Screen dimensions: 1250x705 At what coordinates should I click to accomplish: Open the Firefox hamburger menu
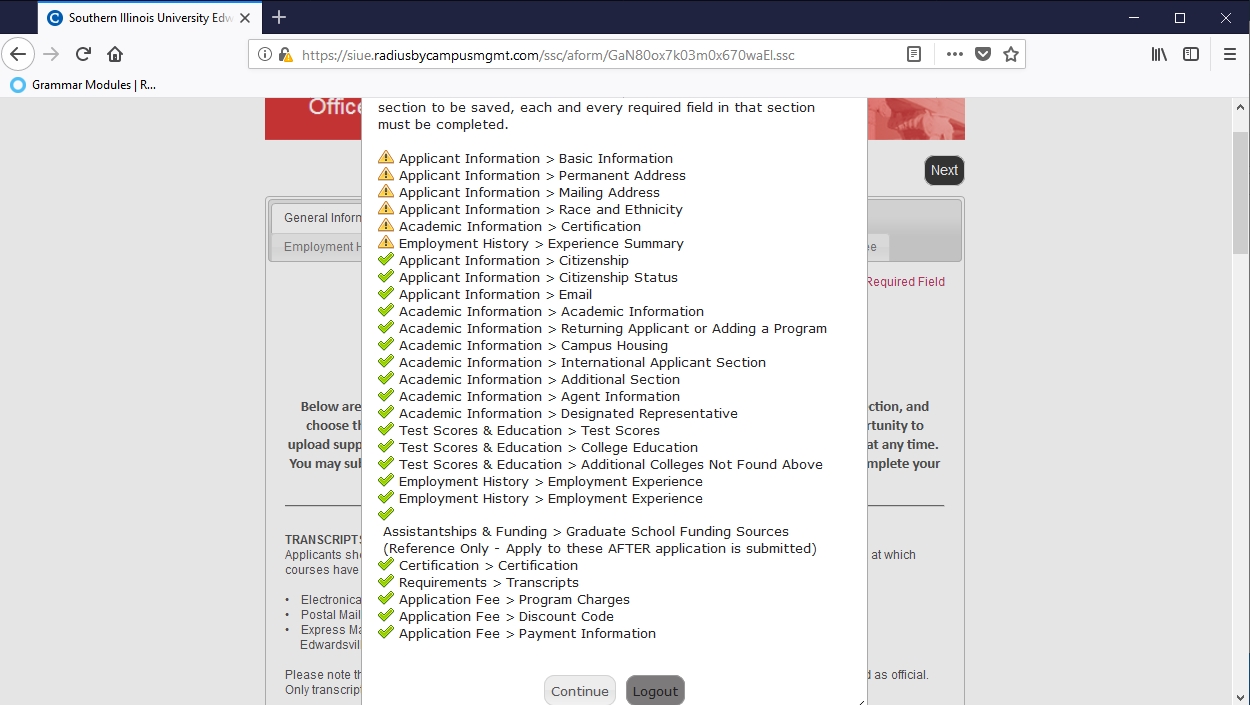1230,55
